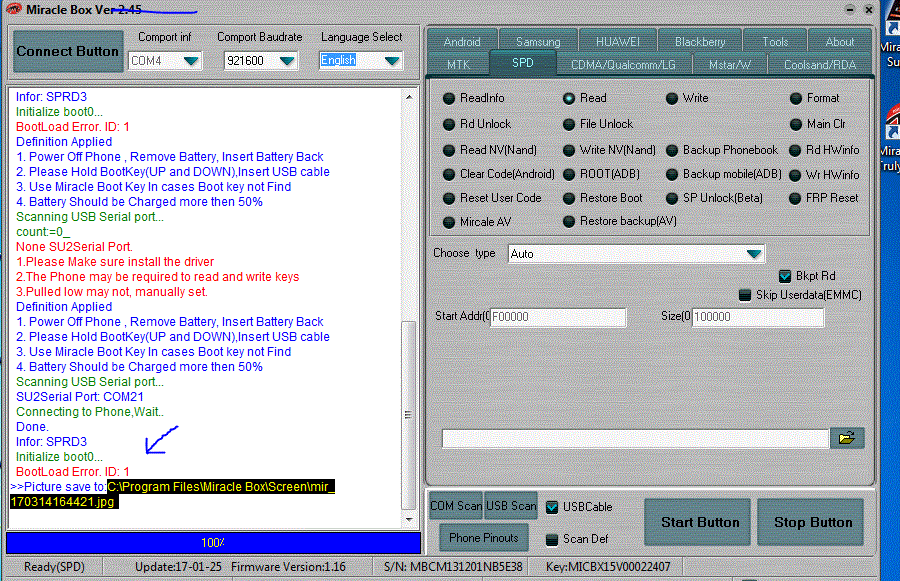Select the SPD tab
The height and width of the screenshot is (581, 900).
coord(522,63)
